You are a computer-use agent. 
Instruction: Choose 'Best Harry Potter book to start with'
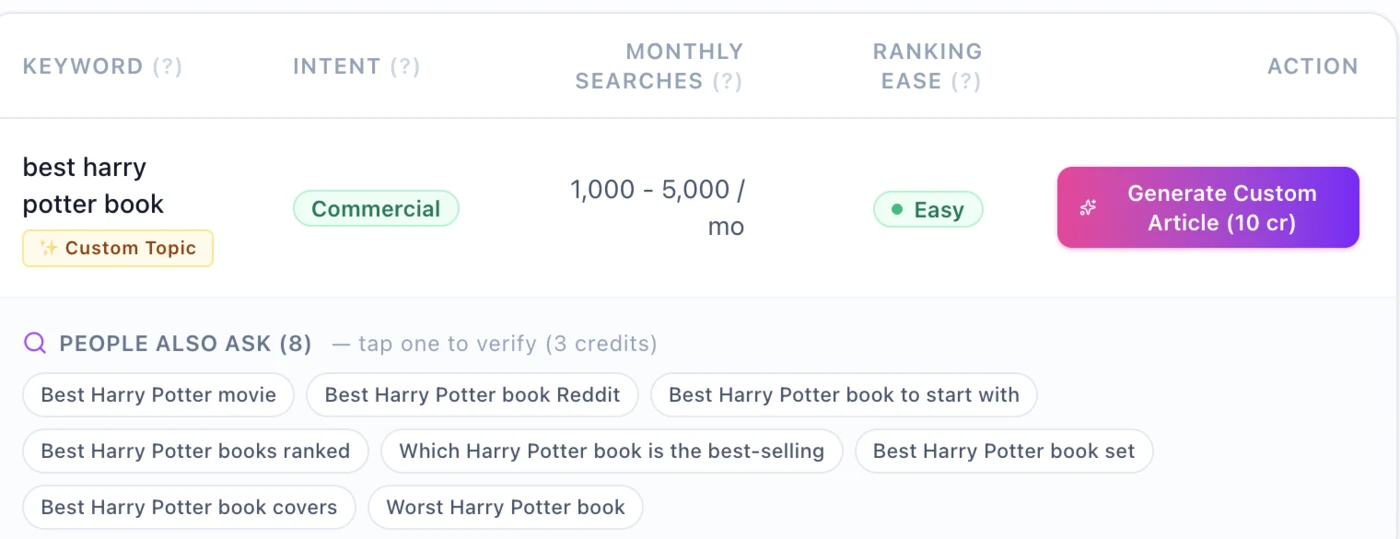(x=844, y=395)
